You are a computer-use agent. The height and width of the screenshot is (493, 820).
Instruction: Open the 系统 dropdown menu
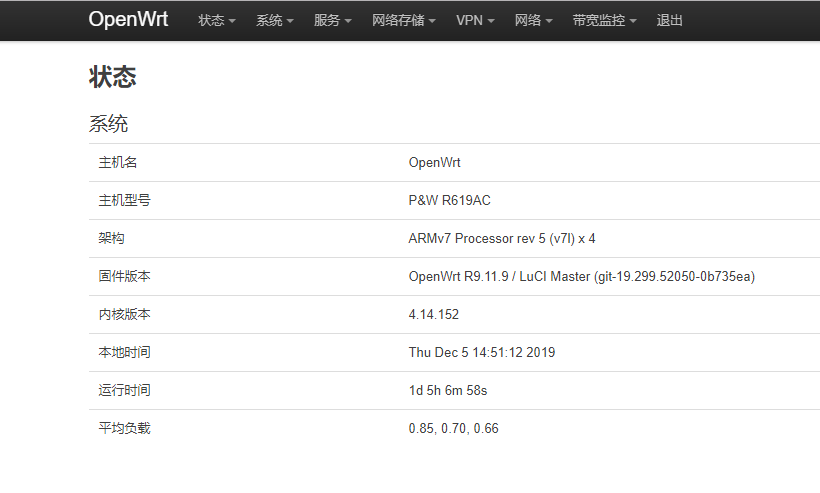(275, 20)
